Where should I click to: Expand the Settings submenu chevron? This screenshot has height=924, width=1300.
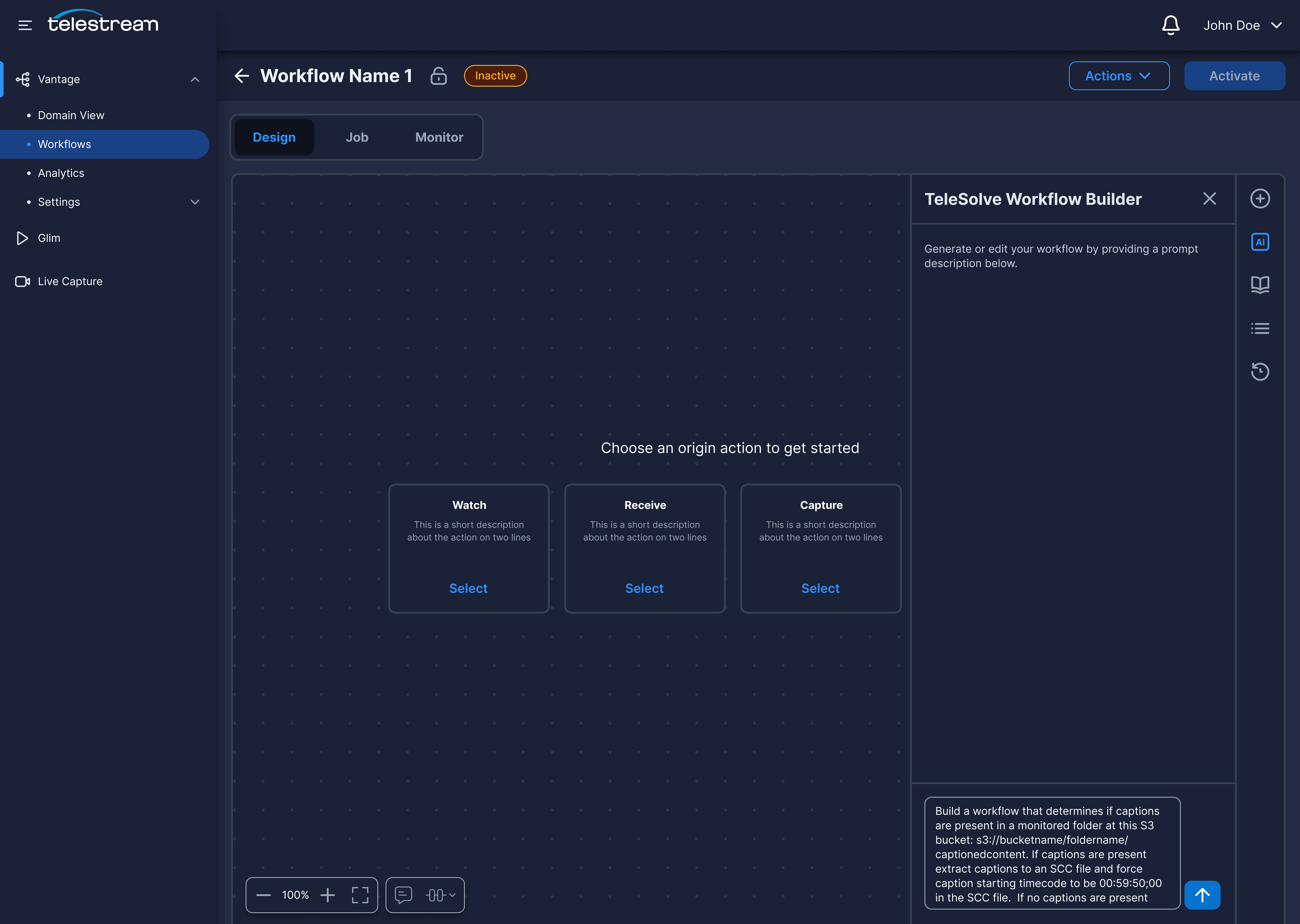pos(195,202)
